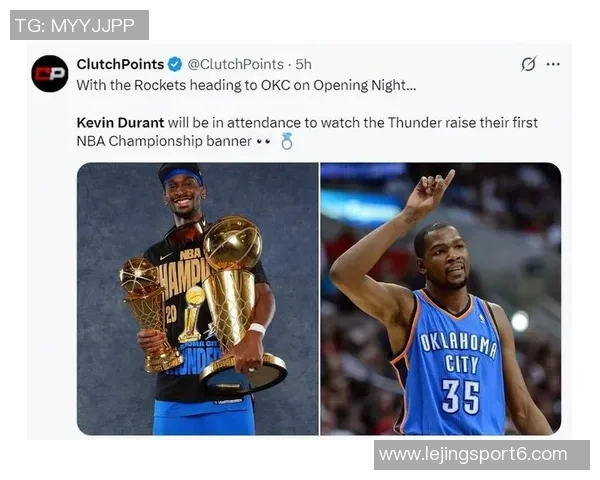Open the right Oklahoma City jersey photo
Viewport: 600px width, 480px height.
tap(441, 299)
